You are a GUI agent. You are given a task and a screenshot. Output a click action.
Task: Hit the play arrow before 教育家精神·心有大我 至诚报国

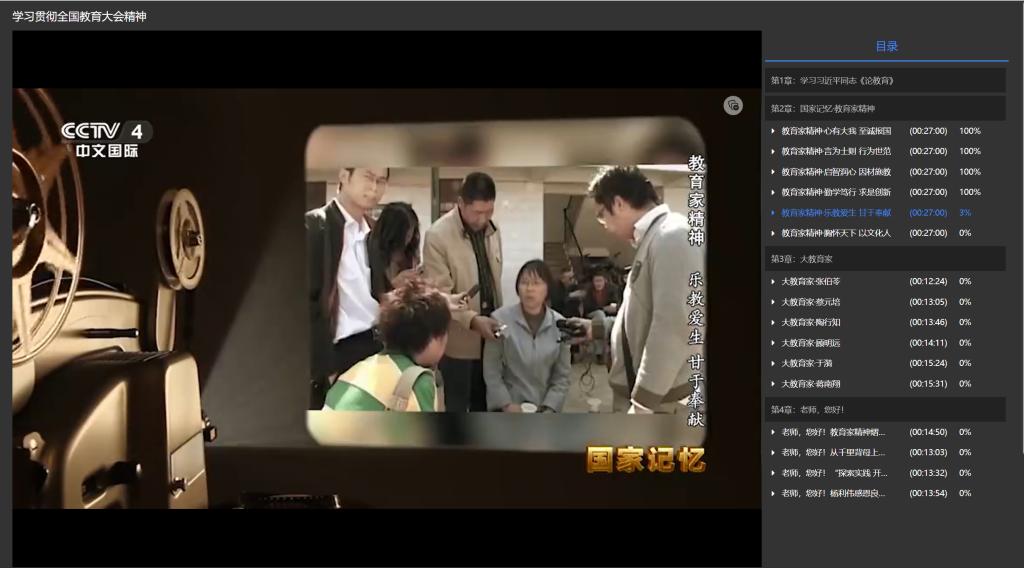[x=773, y=131]
